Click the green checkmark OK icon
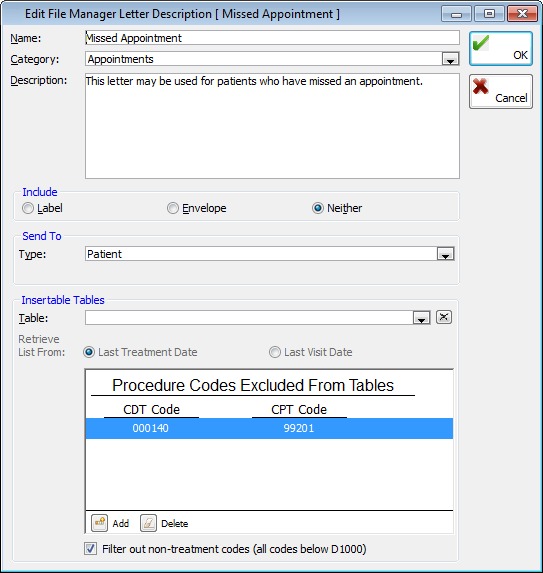 [x=481, y=43]
